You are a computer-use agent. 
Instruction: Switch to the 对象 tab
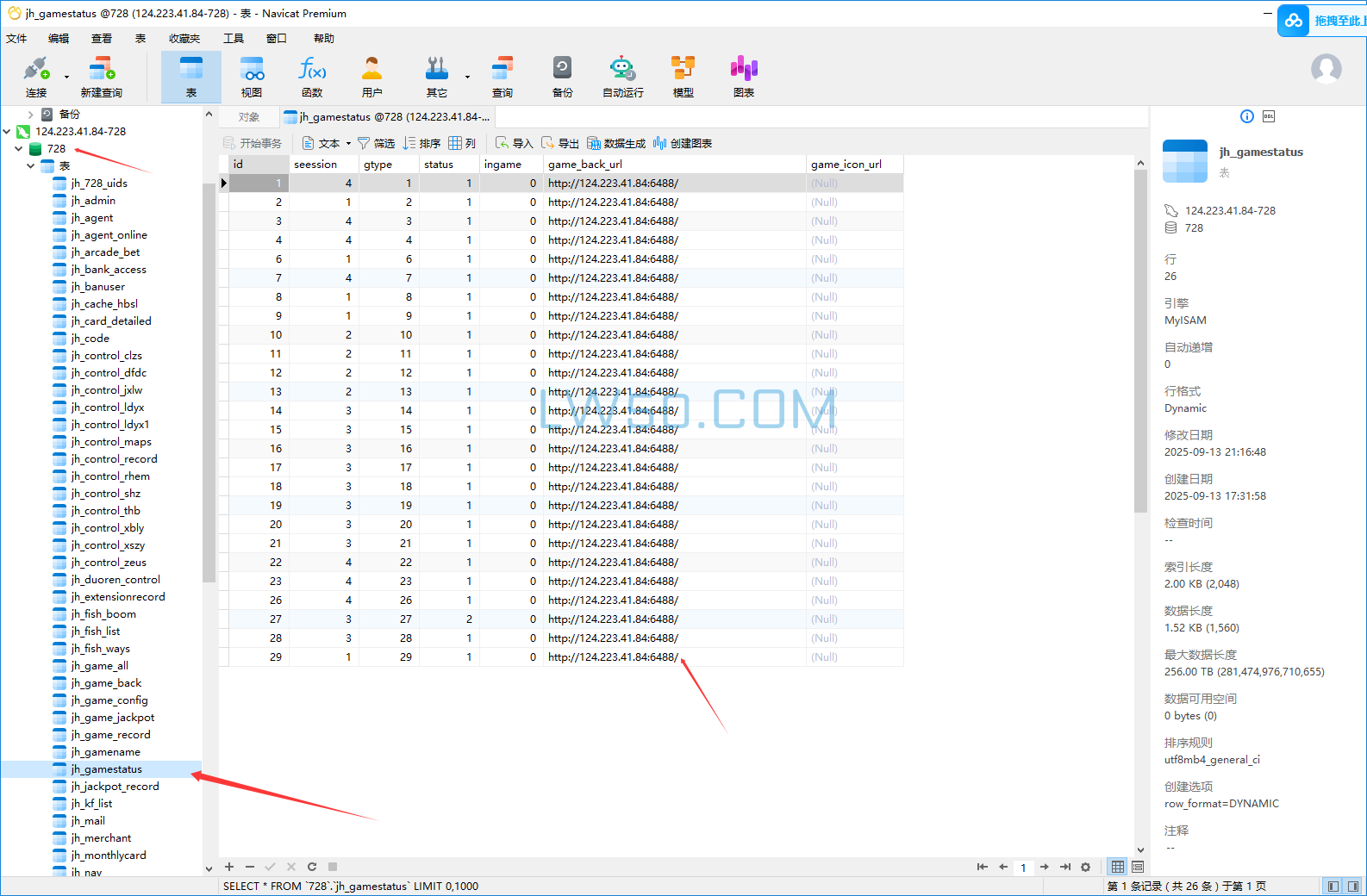coord(249,117)
